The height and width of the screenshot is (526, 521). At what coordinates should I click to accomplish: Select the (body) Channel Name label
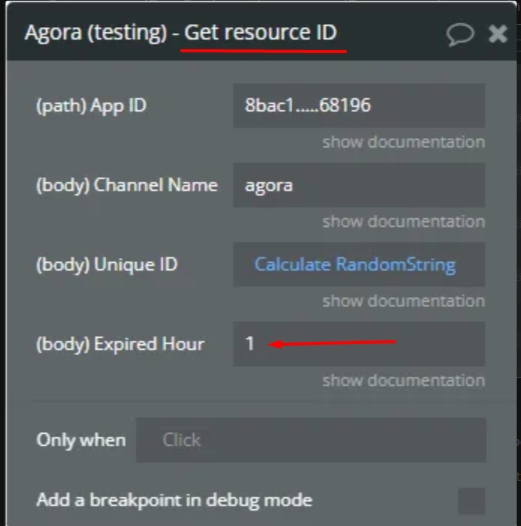coord(127,185)
